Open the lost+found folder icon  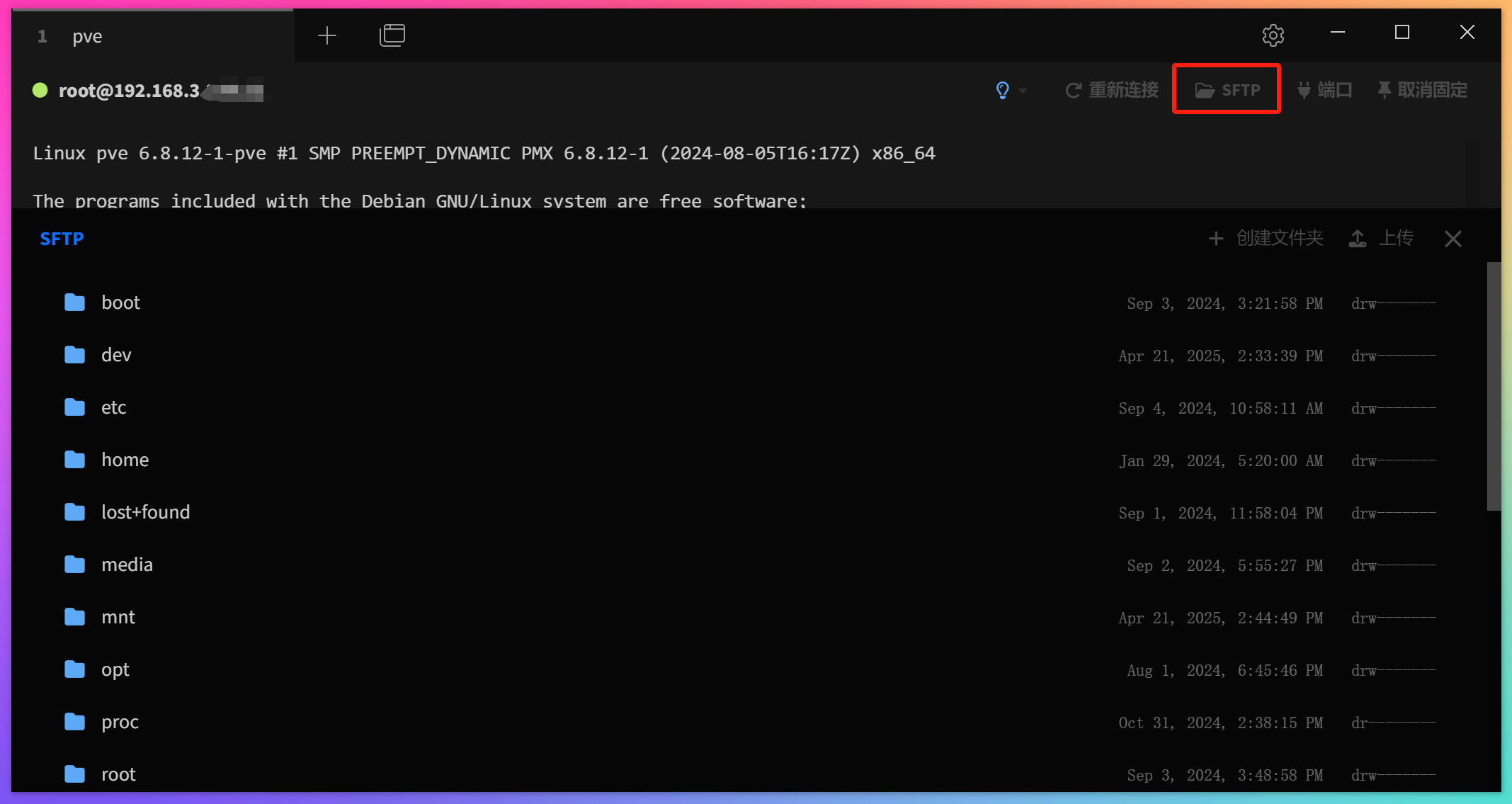(74, 512)
